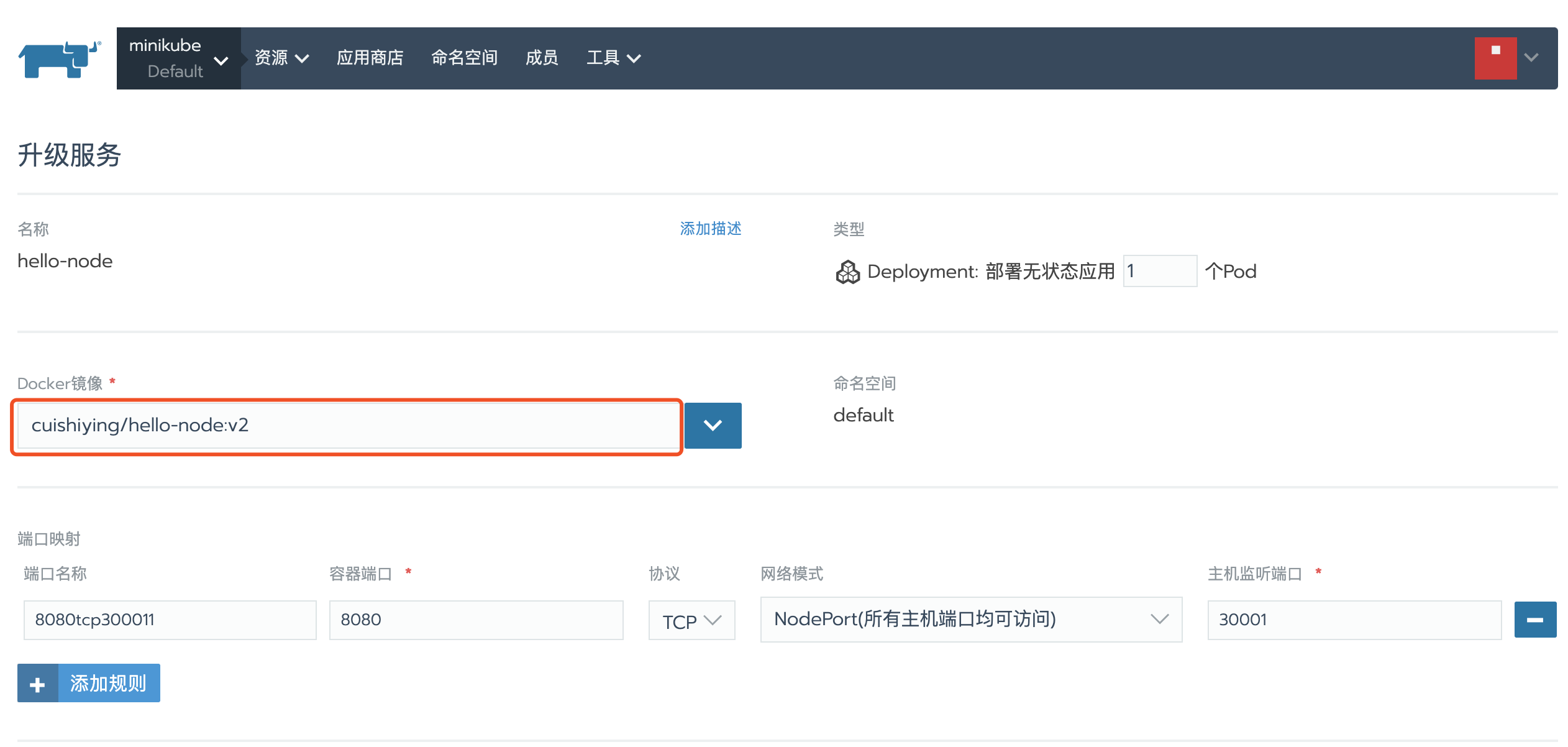Click 添加描述 link
Viewport: 1568px width, 747px height.
(x=710, y=229)
